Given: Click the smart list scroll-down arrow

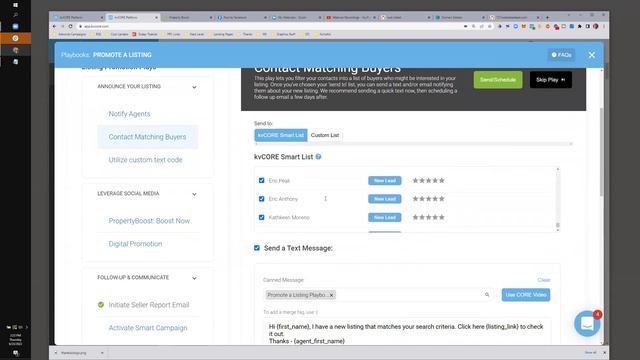Looking at the screenshot, I should pyautogui.click(x=558, y=230).
